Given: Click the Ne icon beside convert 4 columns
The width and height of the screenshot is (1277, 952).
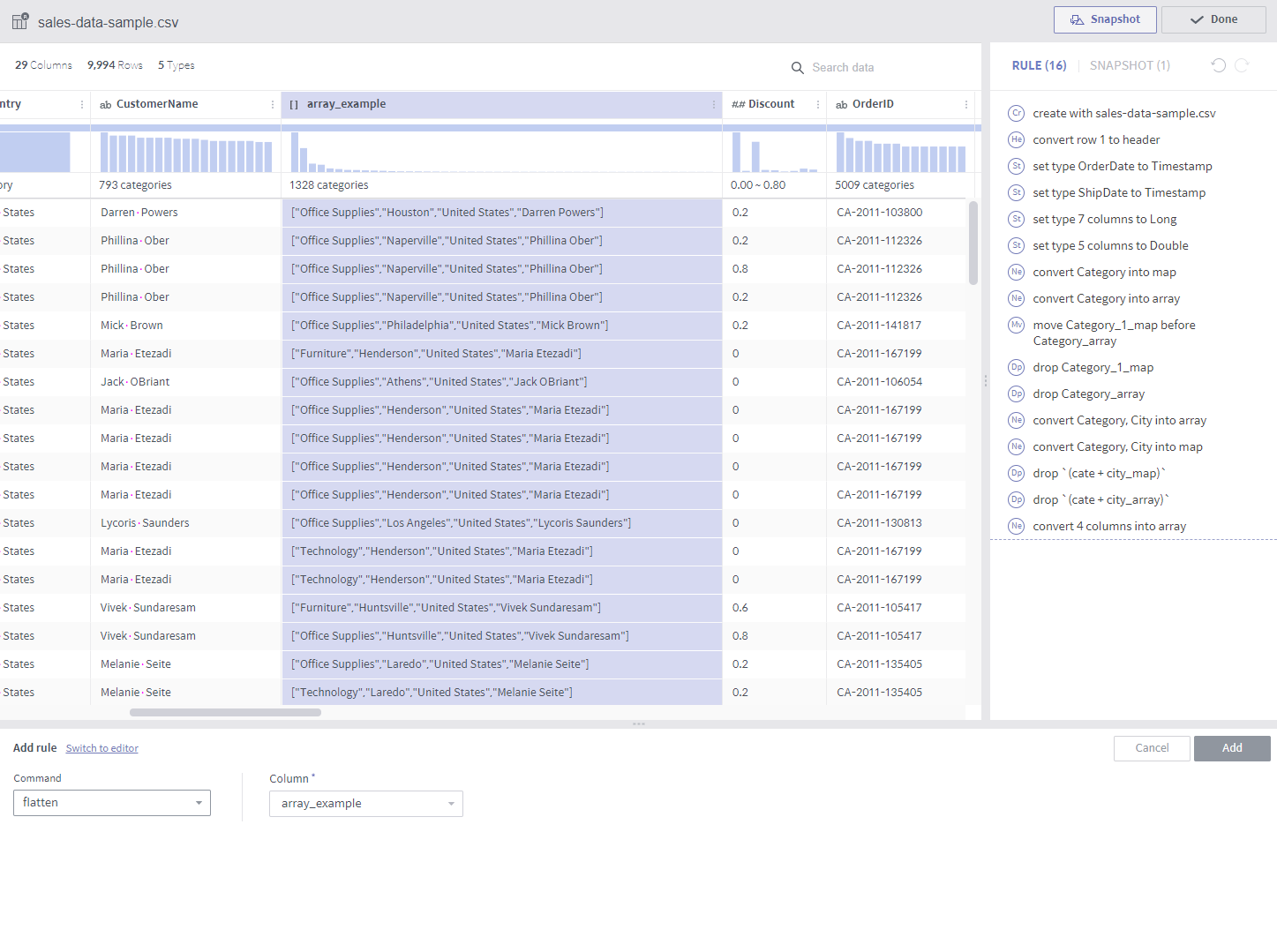Looking at the screenshot, I should coord(1017,526).
